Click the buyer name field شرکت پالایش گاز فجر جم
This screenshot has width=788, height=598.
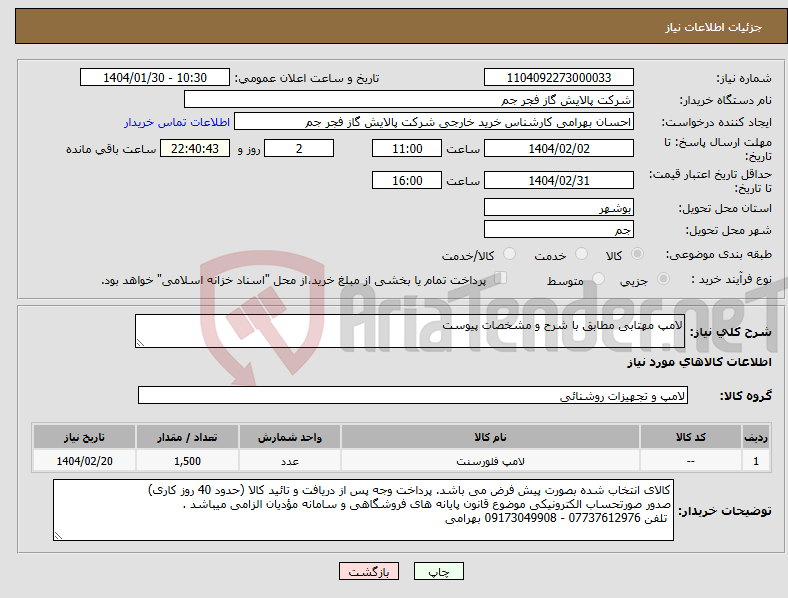(409, 99)
